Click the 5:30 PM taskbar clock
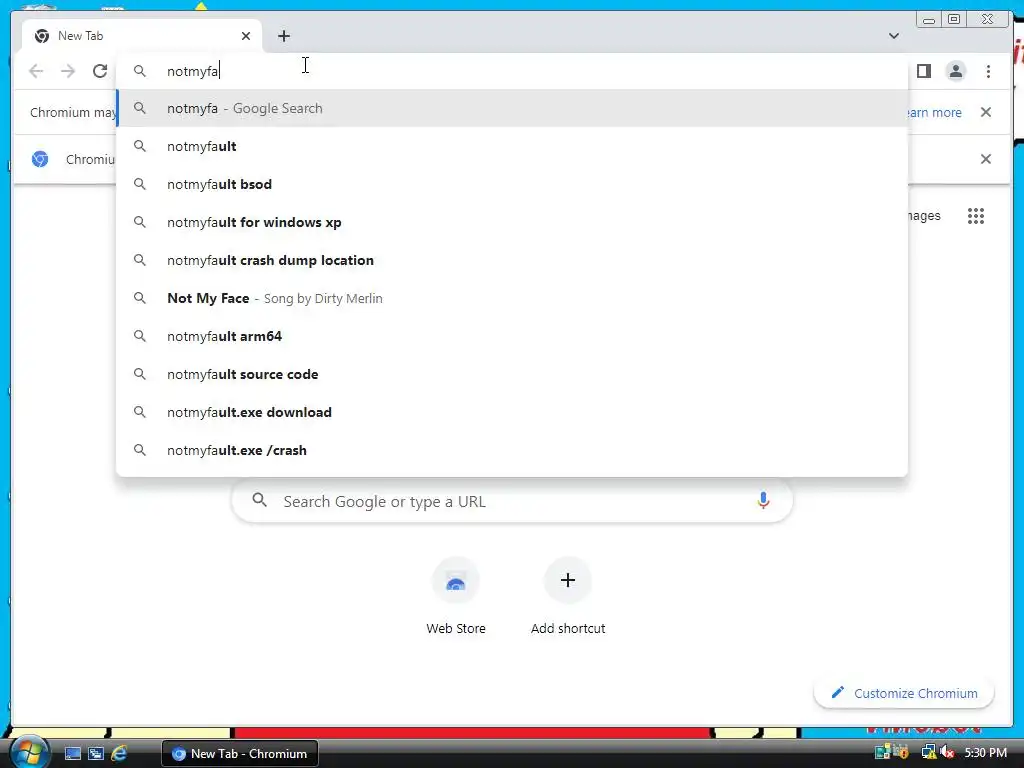This screenshot has width=1024, height=768. 985,753
